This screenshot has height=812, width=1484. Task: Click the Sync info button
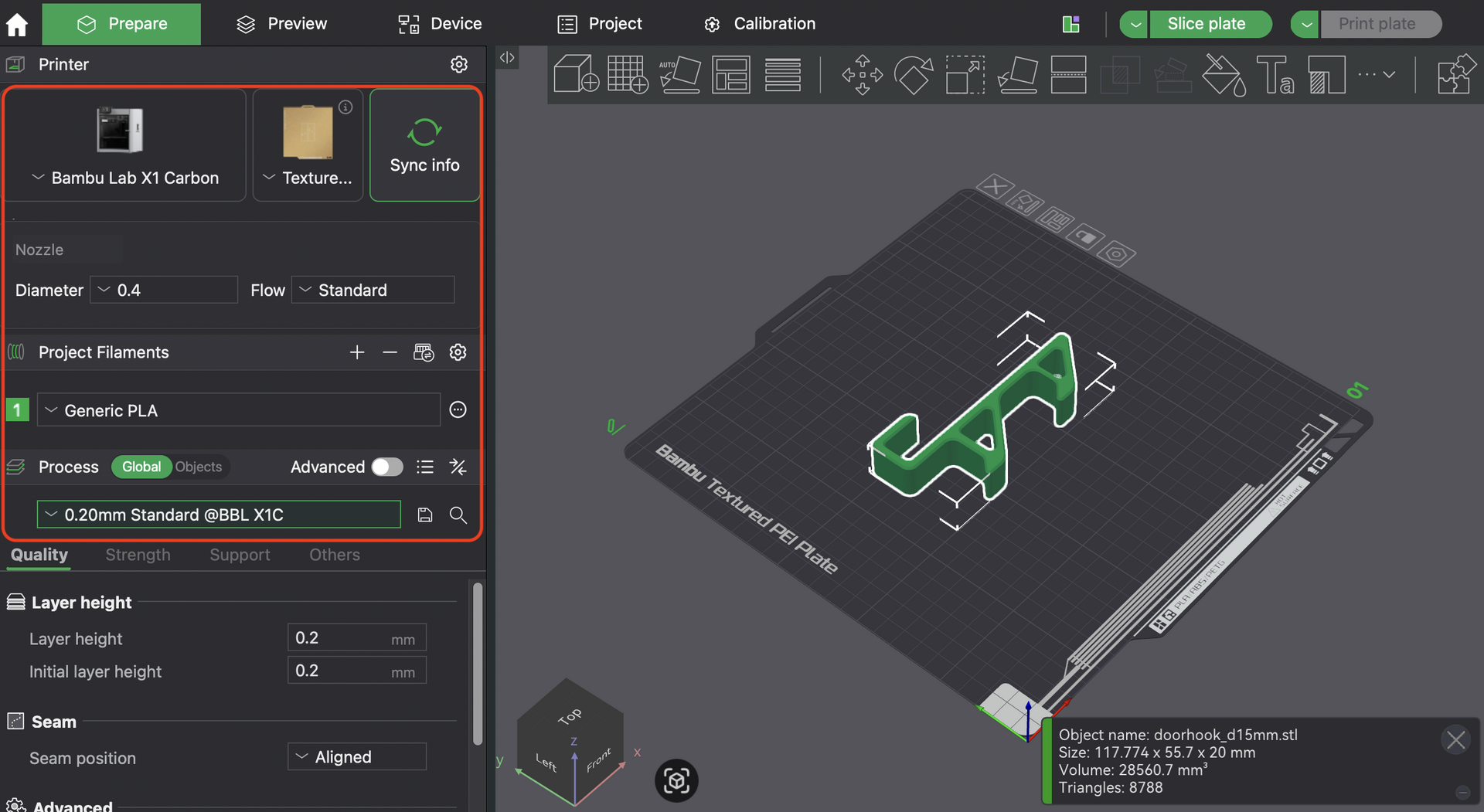pos(424,145)
